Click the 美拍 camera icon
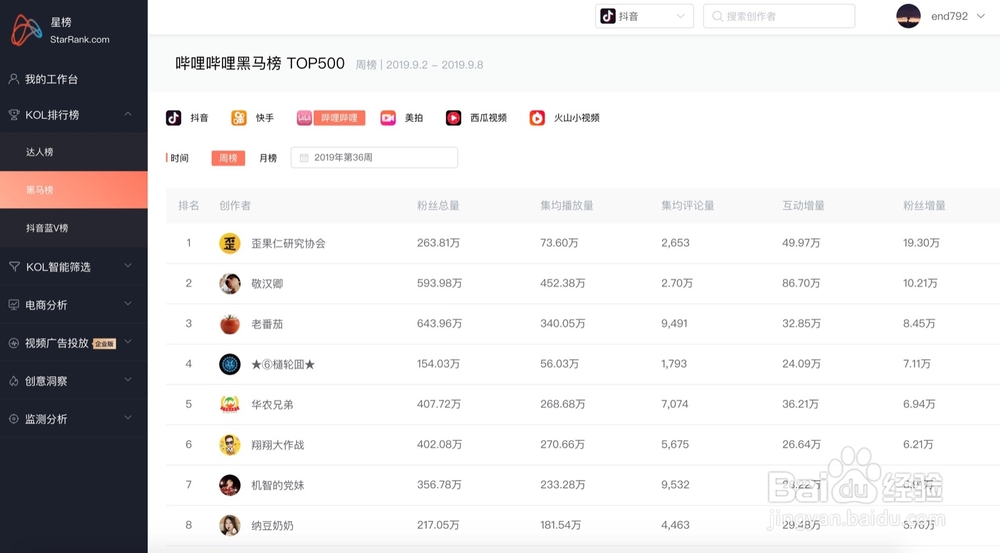The image size is (1000, 553). pyautogui.click(x=388, y=118)
